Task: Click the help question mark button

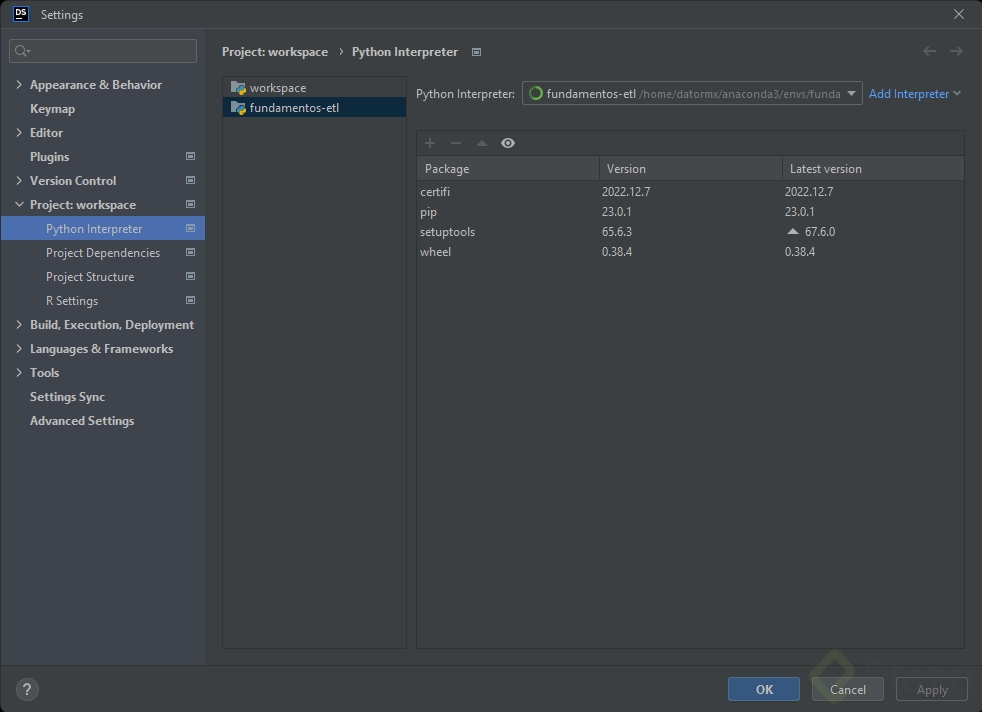Action: click(x=27, y=689)
